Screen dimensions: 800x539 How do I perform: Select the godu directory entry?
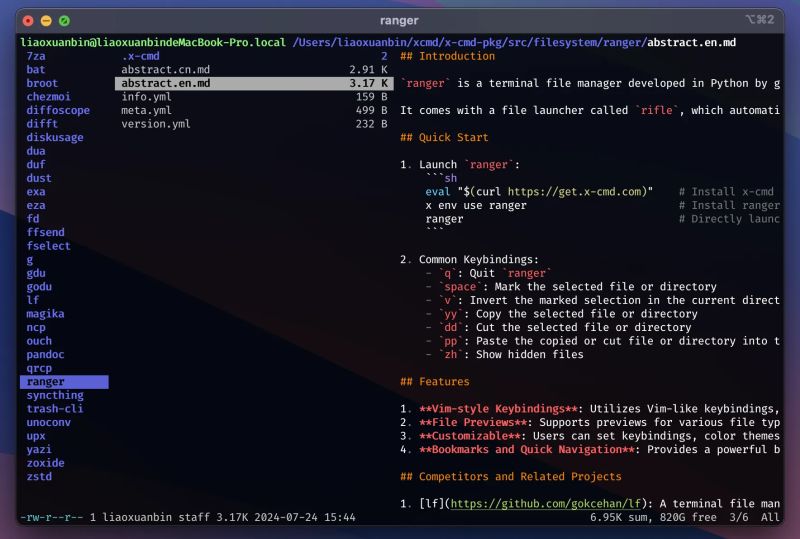tap(39, 286)
